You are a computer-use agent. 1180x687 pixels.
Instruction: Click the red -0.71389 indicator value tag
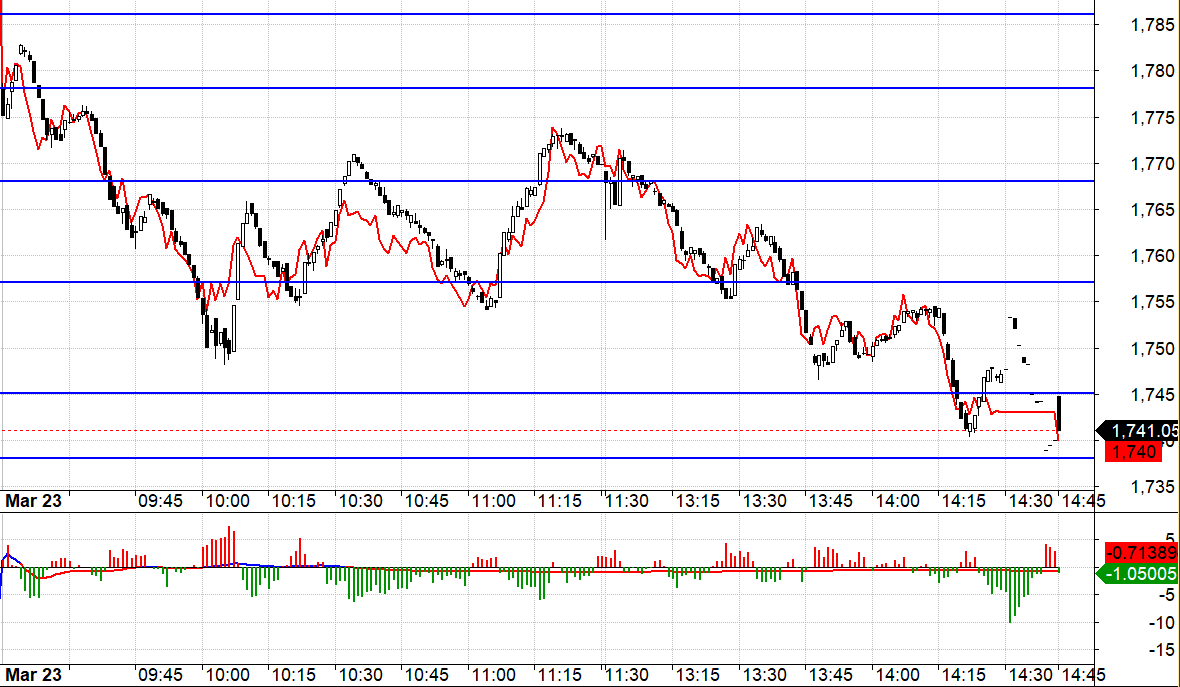tap(1141, 552)
